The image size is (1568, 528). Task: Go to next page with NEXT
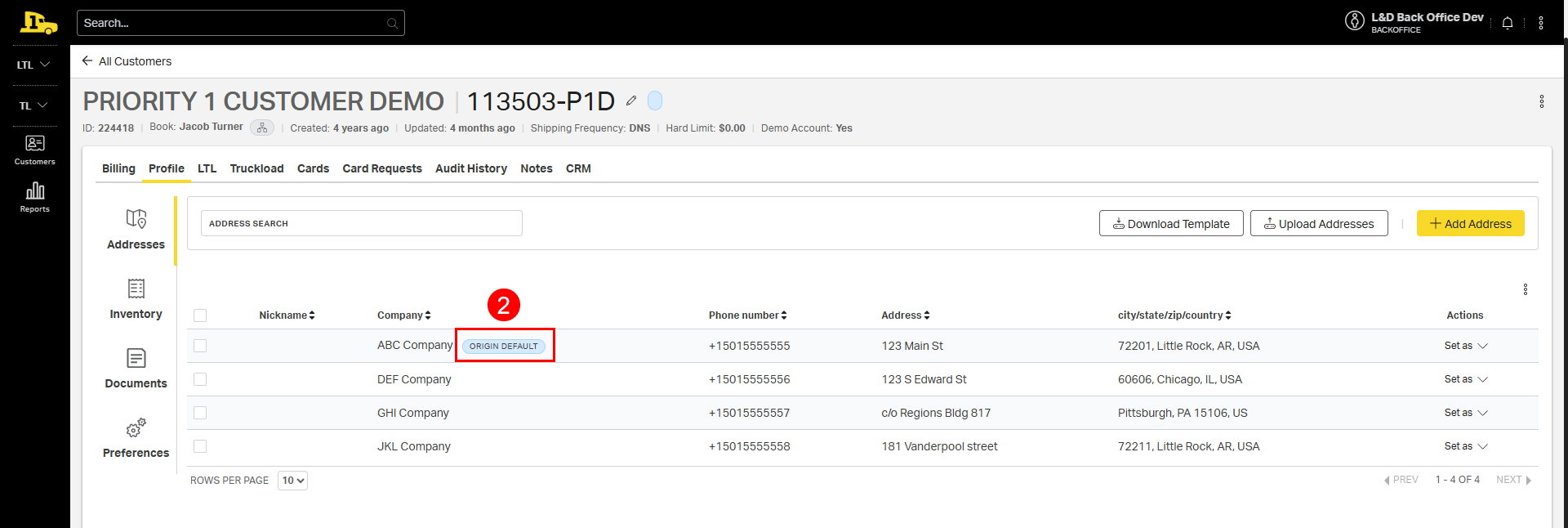[1513, 480]
